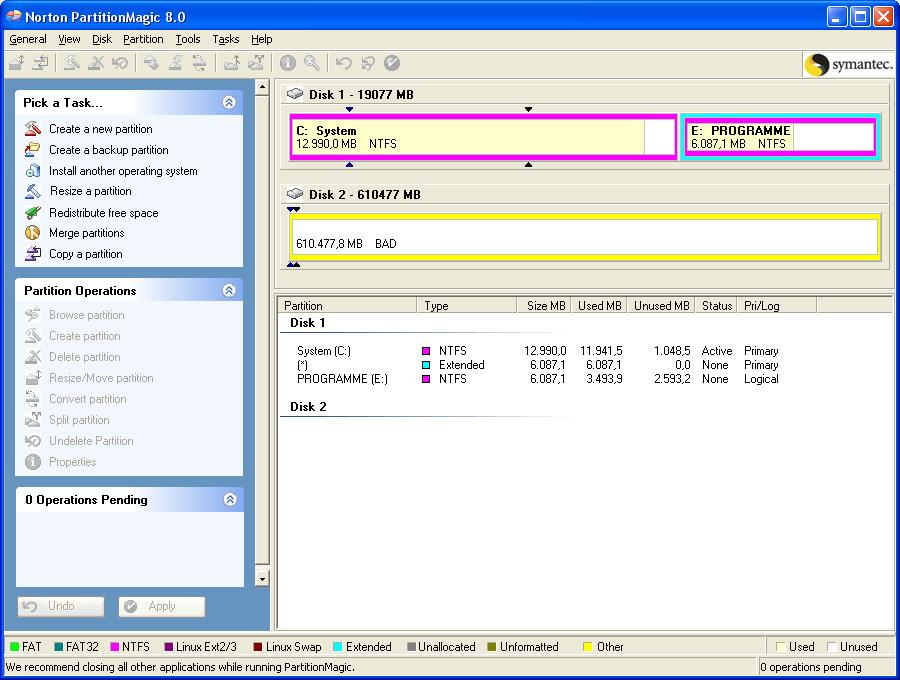This screenshot has width=900, height=680.
Task: Click the Apply button below pending operations
Action: 162,607
